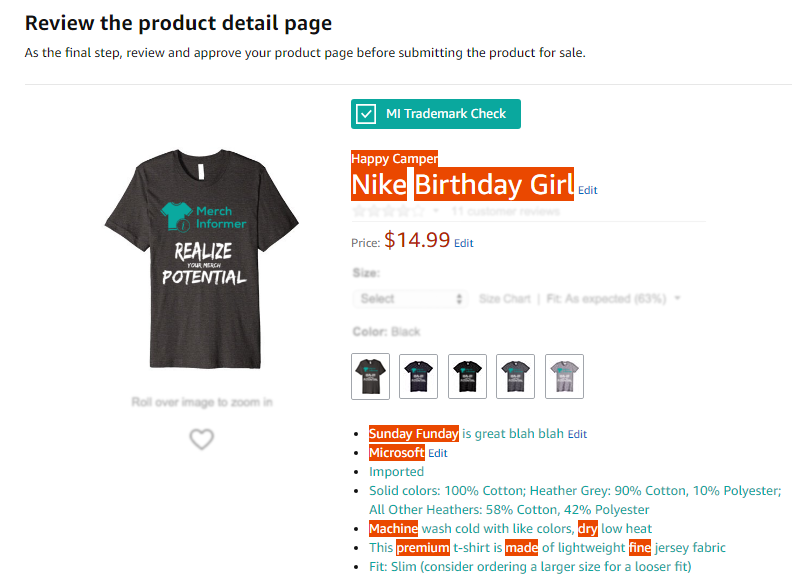
Task: Click the star rating icons
Action: tap(388, 211)
